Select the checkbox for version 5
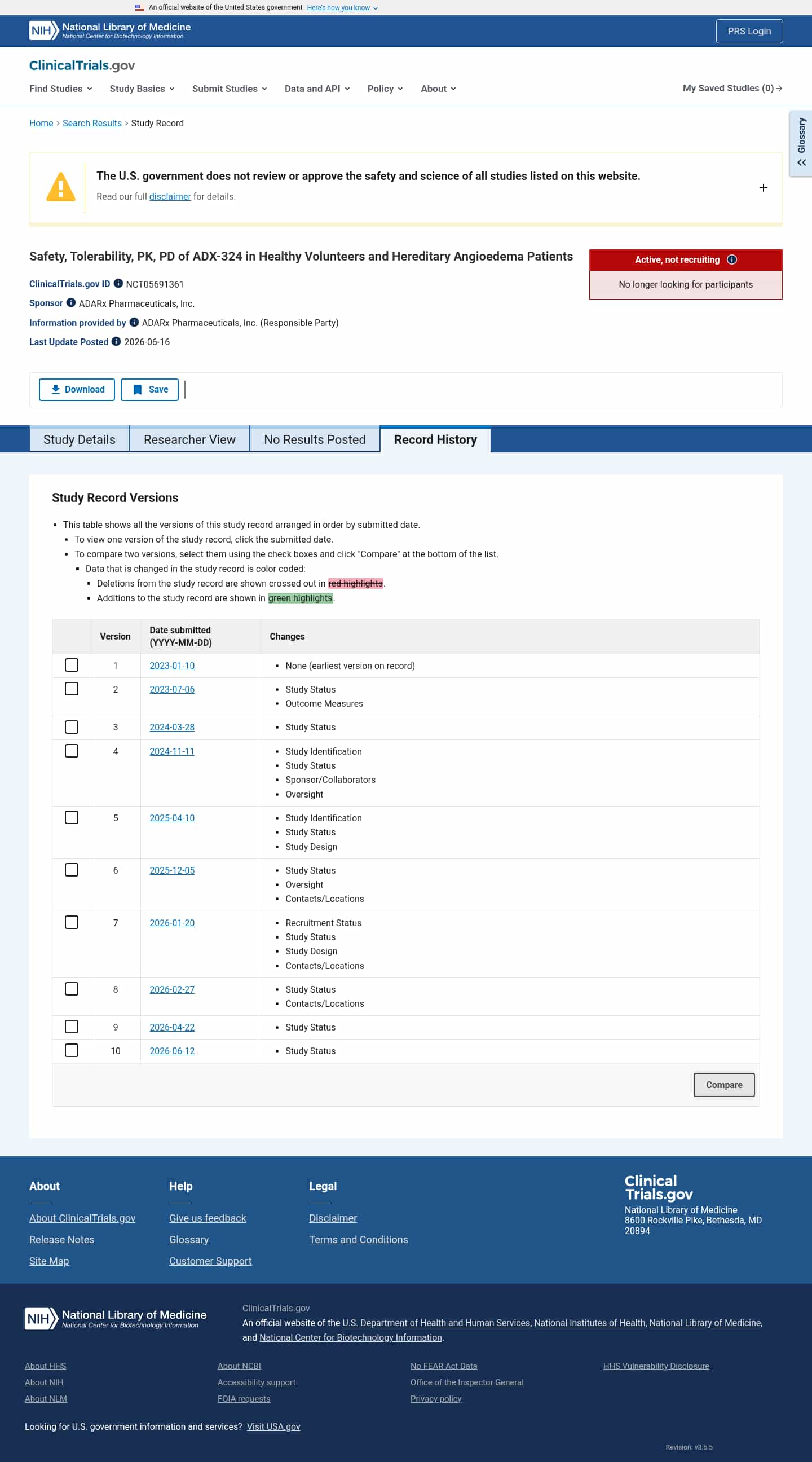Screen dimensions: 812x1462 (72, 817)
